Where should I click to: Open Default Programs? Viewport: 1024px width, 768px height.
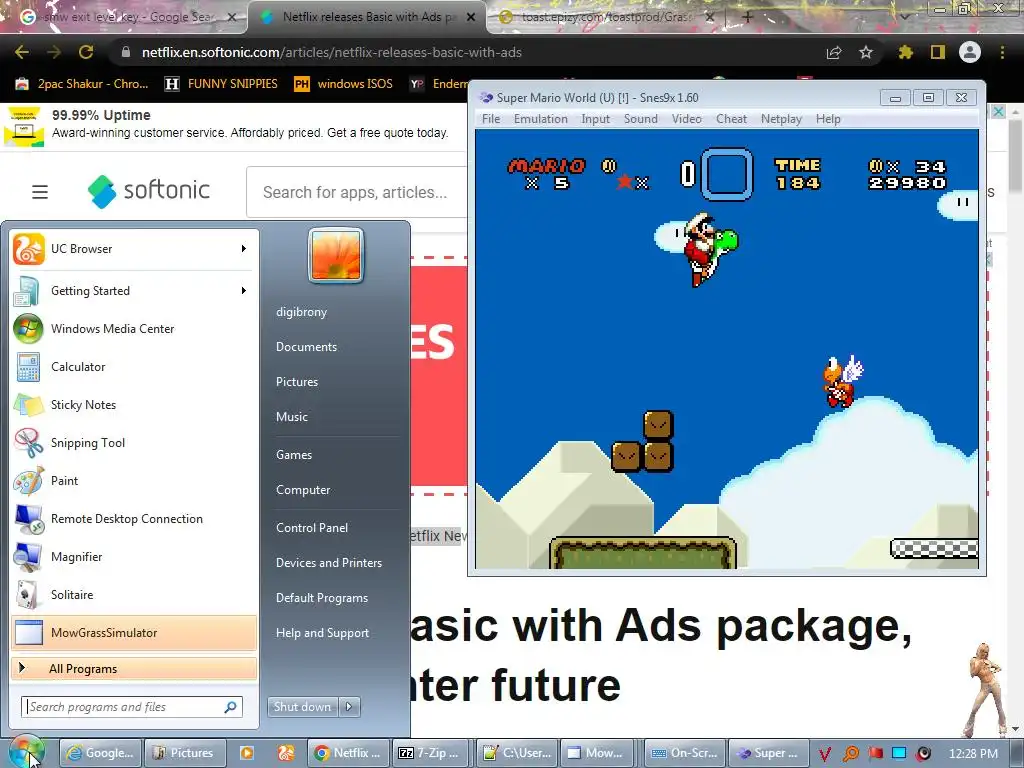pyautogui.click(x=322, y=598)
